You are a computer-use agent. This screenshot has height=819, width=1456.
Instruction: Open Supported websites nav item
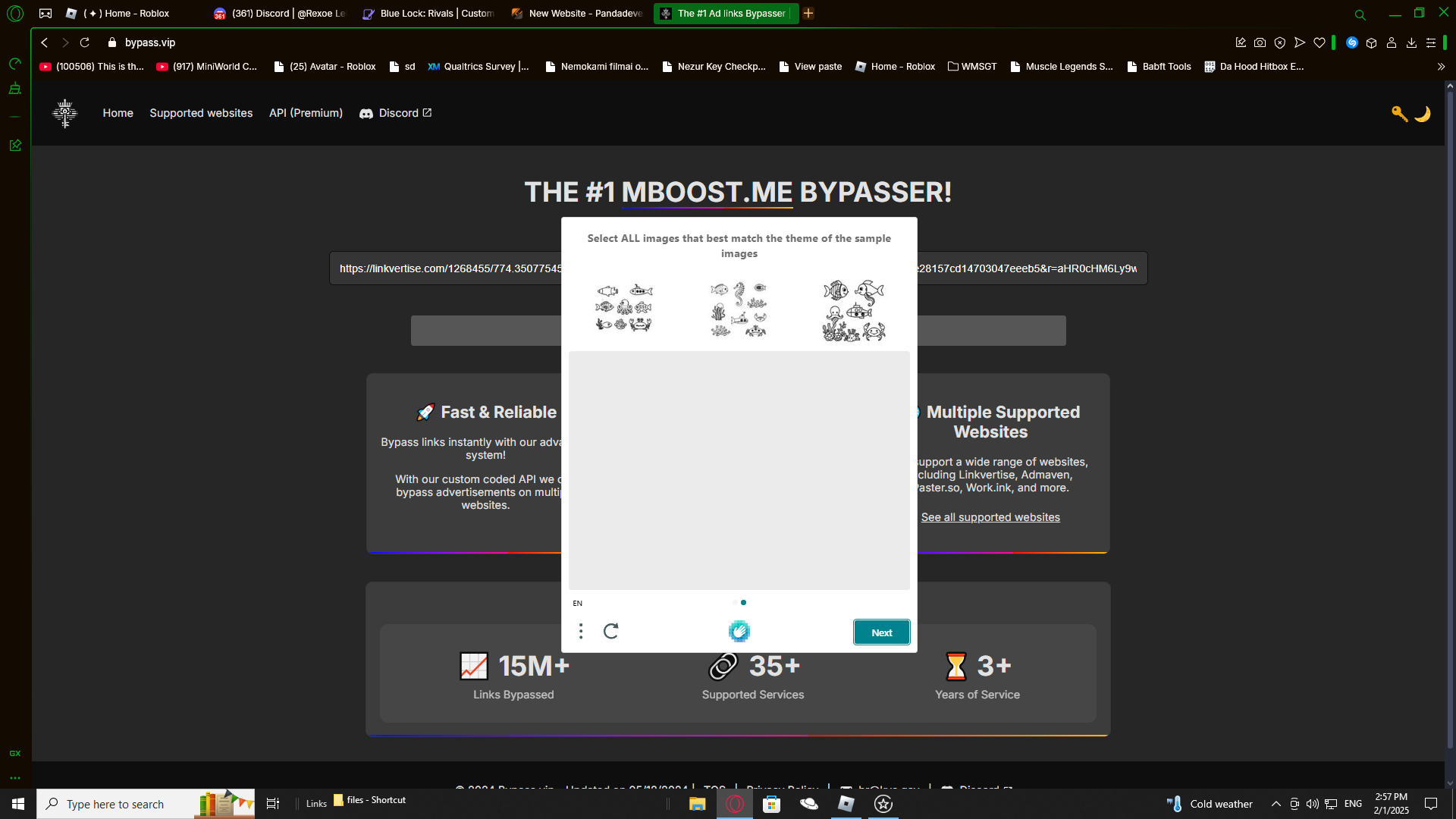tap(201, 113)
